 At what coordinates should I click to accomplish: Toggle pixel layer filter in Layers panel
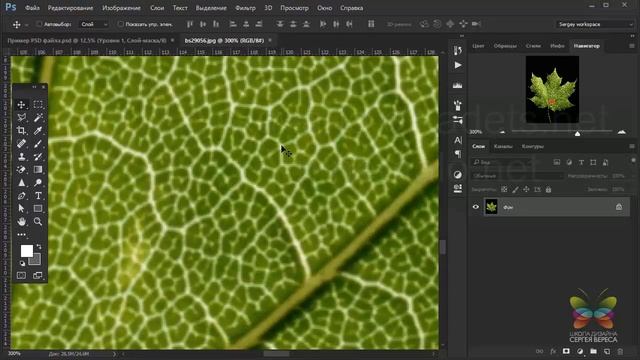tap(557, 162)
